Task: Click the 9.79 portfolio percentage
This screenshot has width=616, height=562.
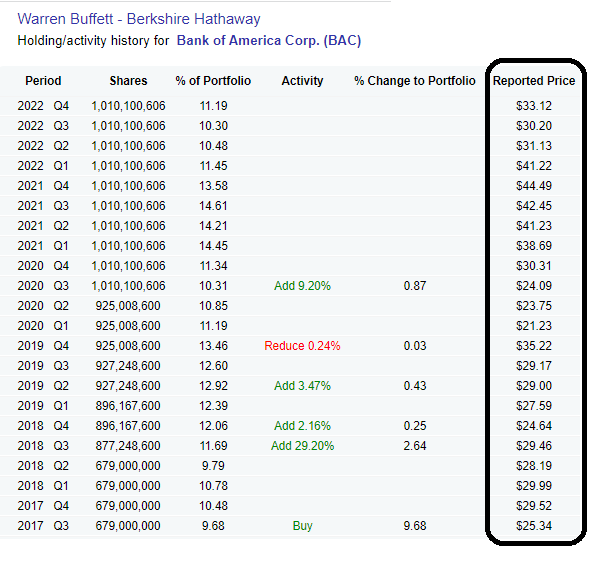Action: pyautogui.click(x=213, y=466)
